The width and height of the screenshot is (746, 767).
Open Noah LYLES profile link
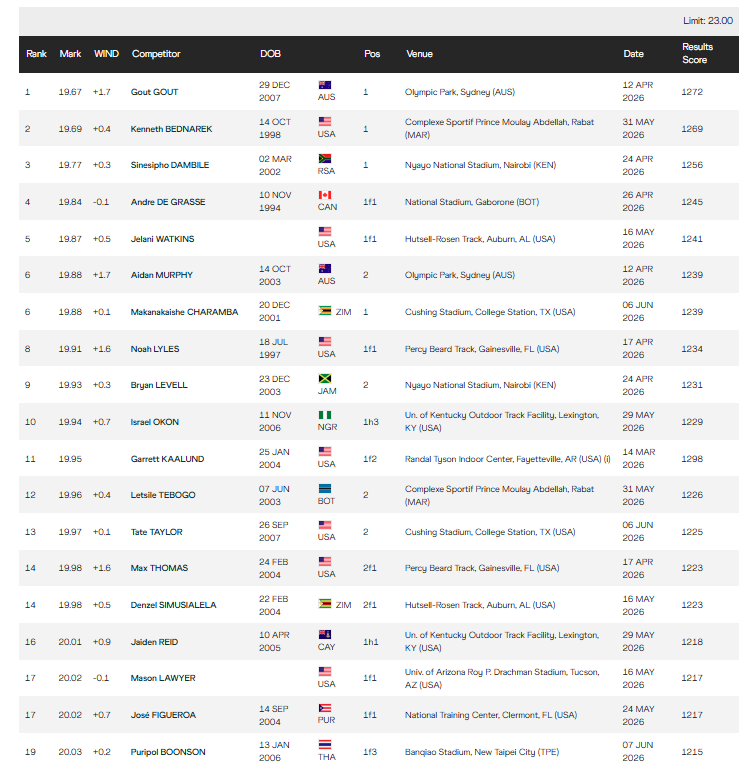click(155, 349)
